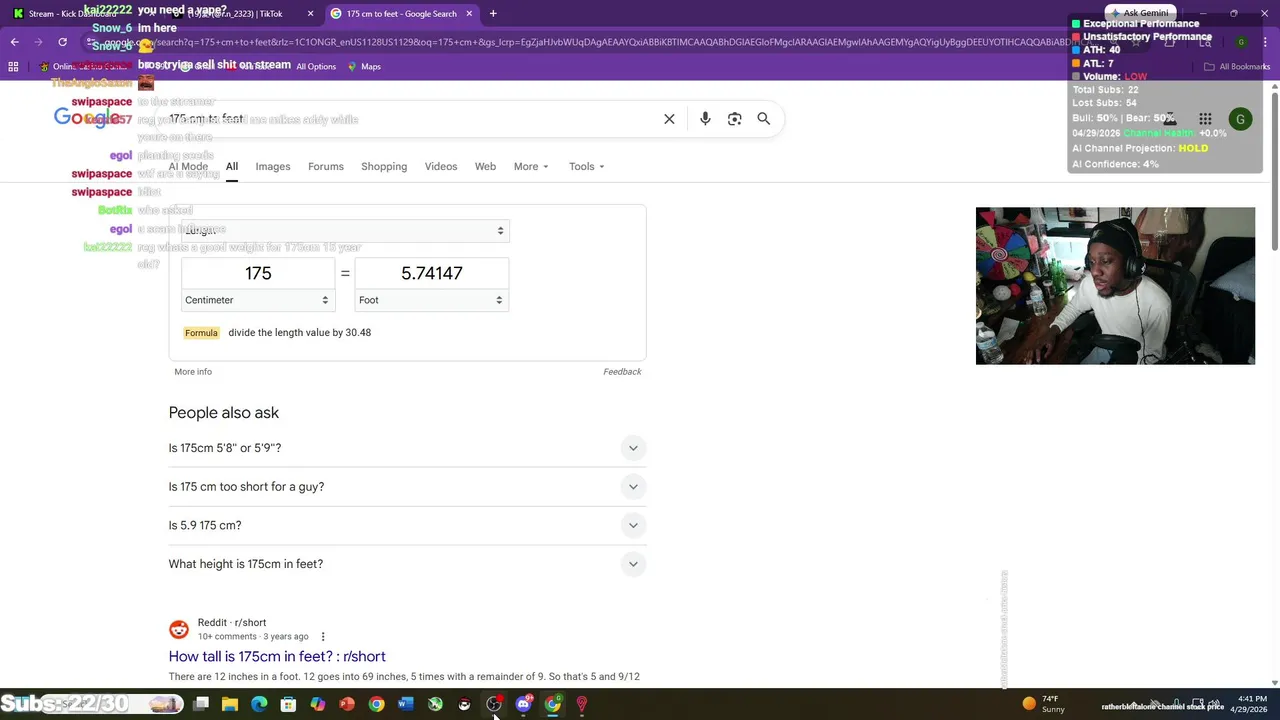The height and width of the screenshot is (720, 1280).
Task: Open OBS Studio from the taskbar
Action: [x=494, y=704]
